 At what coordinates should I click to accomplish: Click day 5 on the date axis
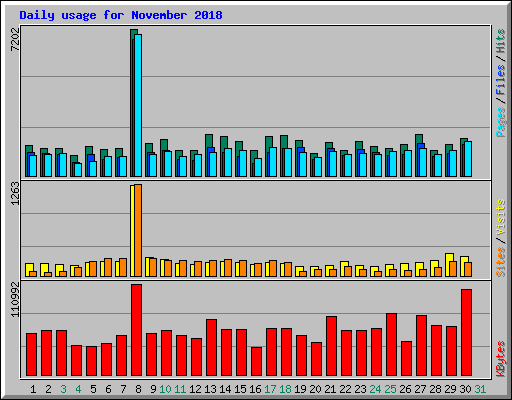[x=93, y=389]
